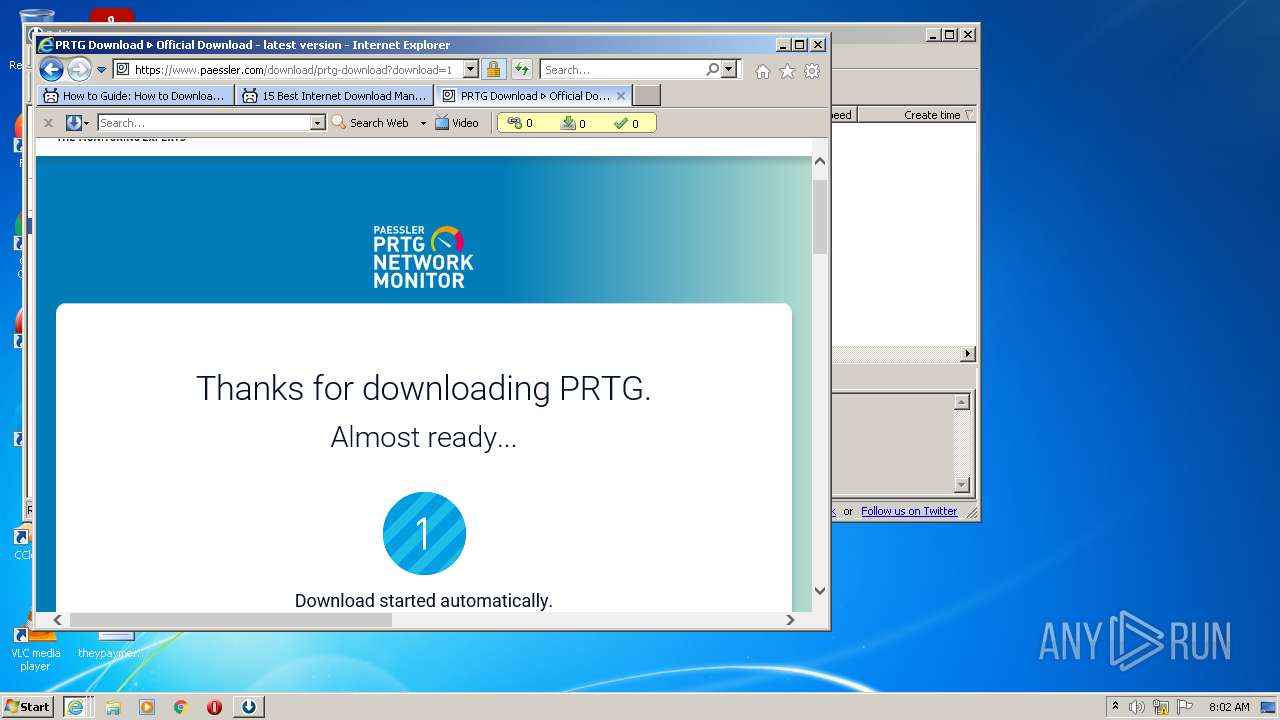
Task: Open the Search Web options arrow
Action: pos(423,123)
